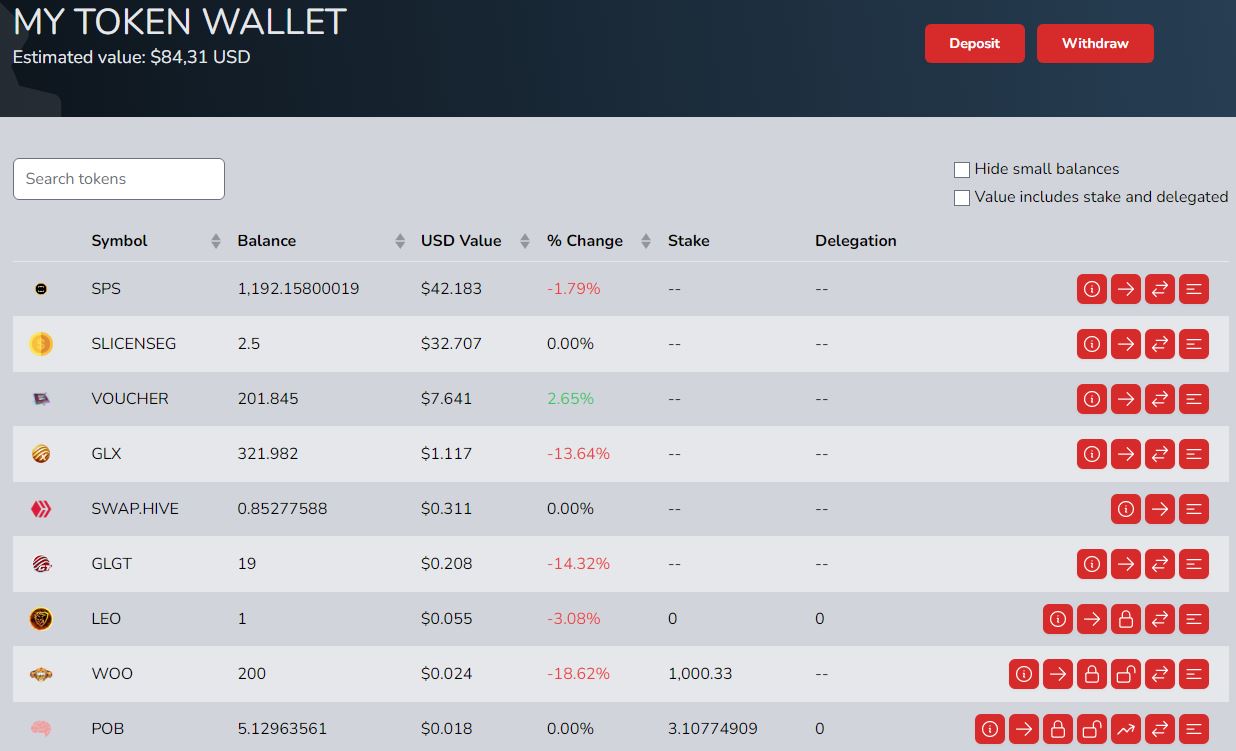The image size is (1236, 751).
Task: Click the GLX token logo
Action: [41, 454]
